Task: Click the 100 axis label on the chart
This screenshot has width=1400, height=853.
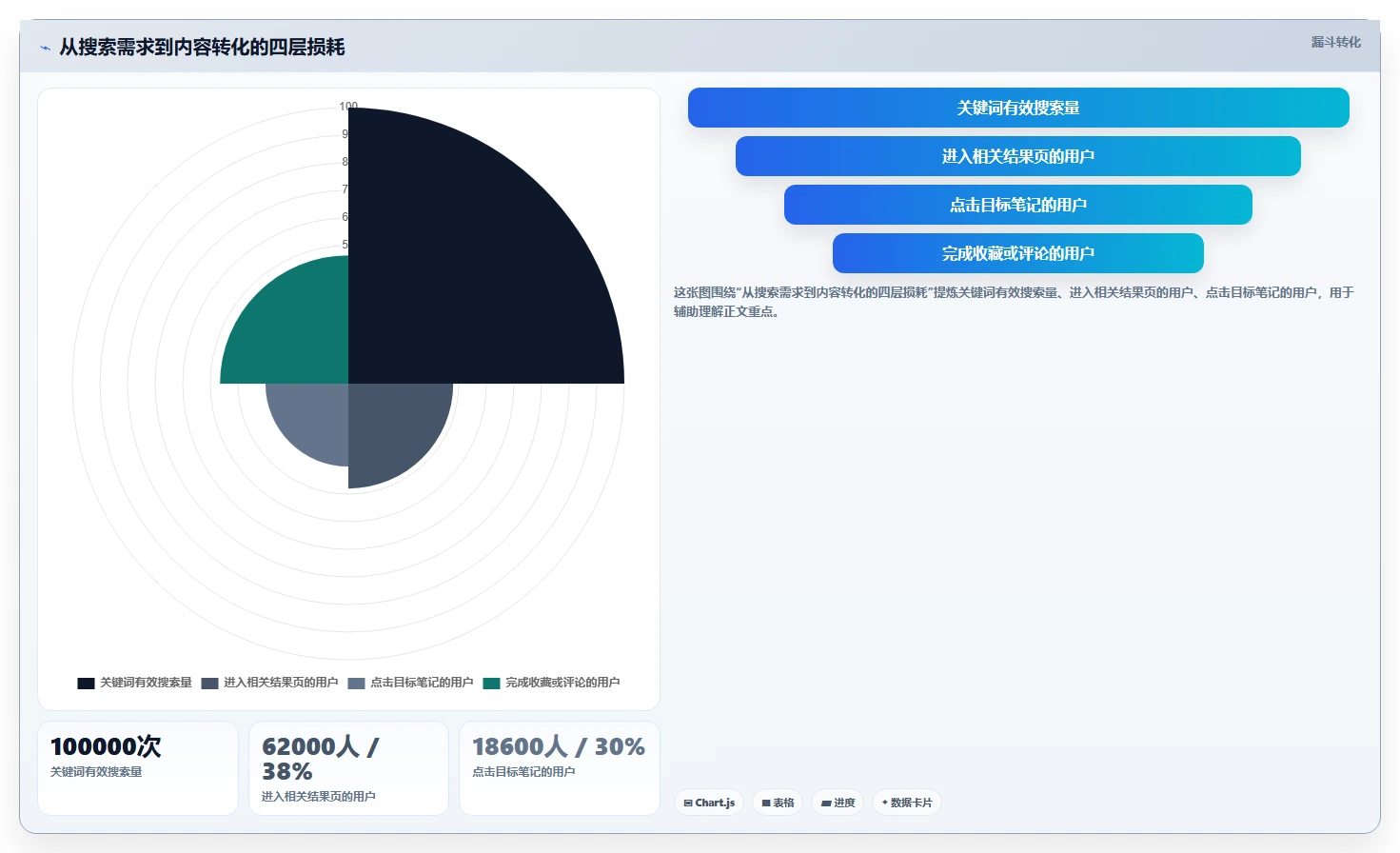Action: pos(348,107)
